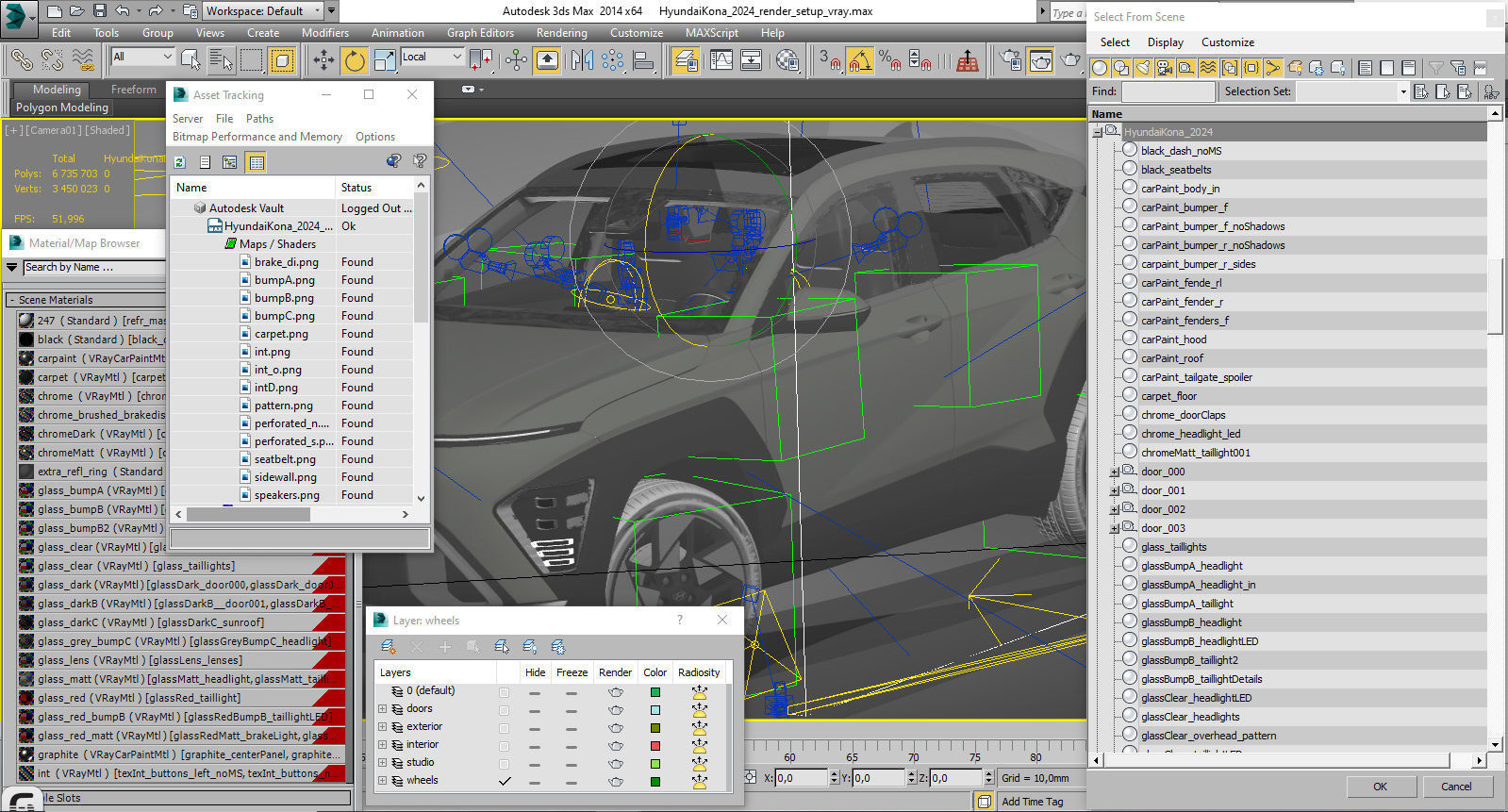Check the box for studio layer
Screen dimensions: 1508x812
(x=505, y=764)
